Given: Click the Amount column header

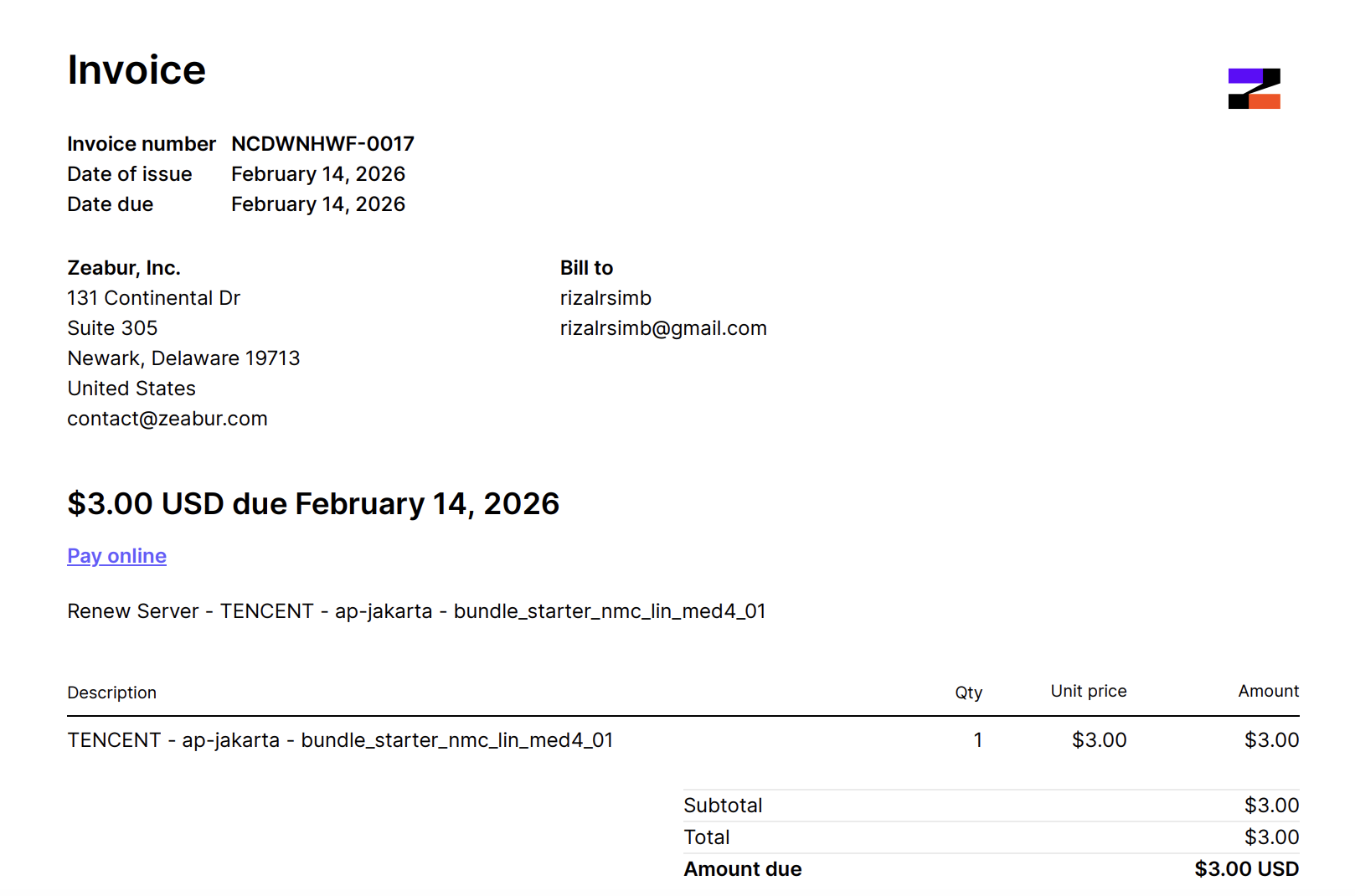Looking at the screenshot, I should [1267, 691].
